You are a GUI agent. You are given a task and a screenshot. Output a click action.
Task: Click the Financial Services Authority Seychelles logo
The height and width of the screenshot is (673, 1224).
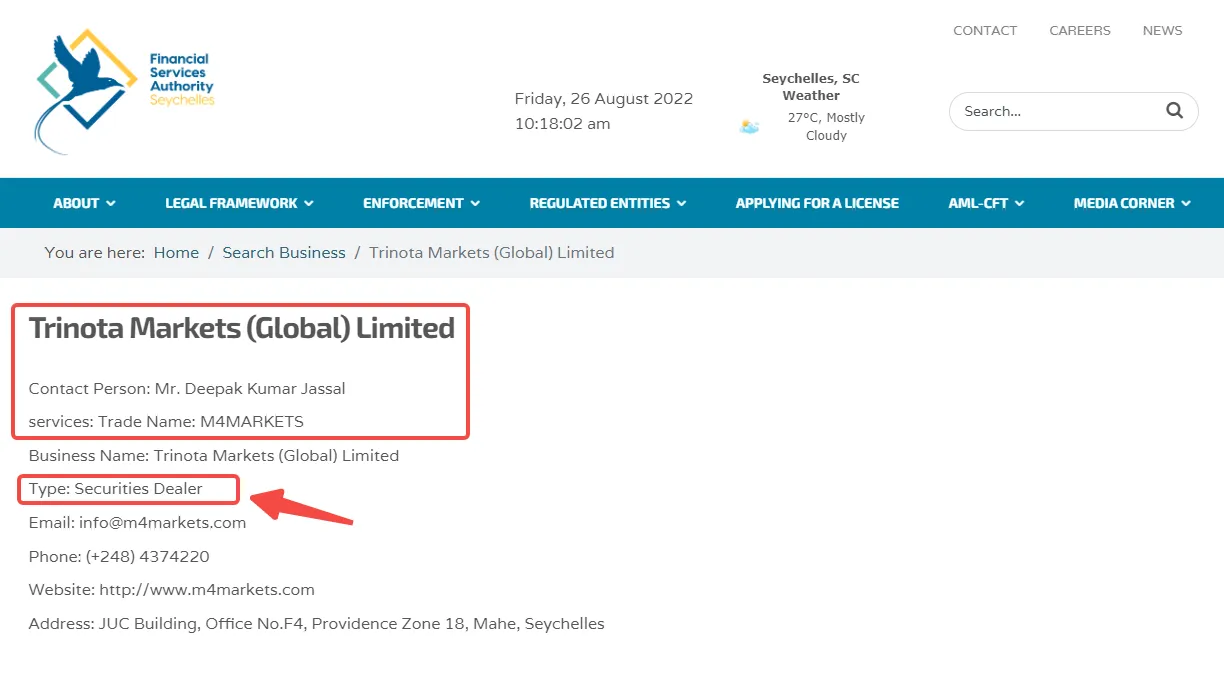coord(125,90)
